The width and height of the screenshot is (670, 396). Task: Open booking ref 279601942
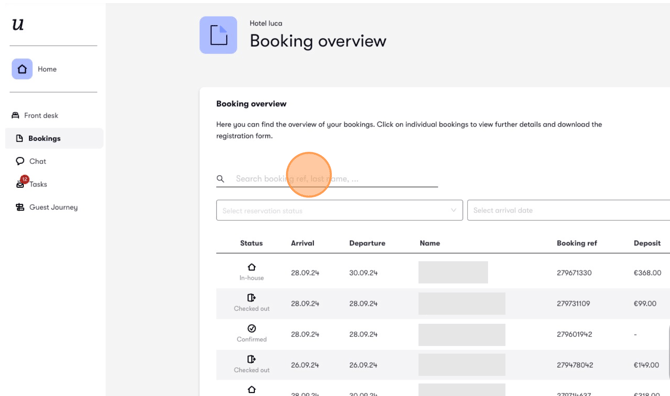point(574,334)
